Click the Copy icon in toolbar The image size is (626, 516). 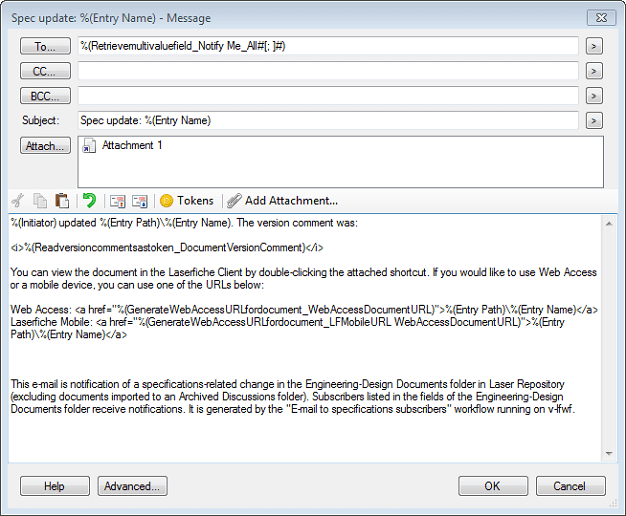[40, 200]
